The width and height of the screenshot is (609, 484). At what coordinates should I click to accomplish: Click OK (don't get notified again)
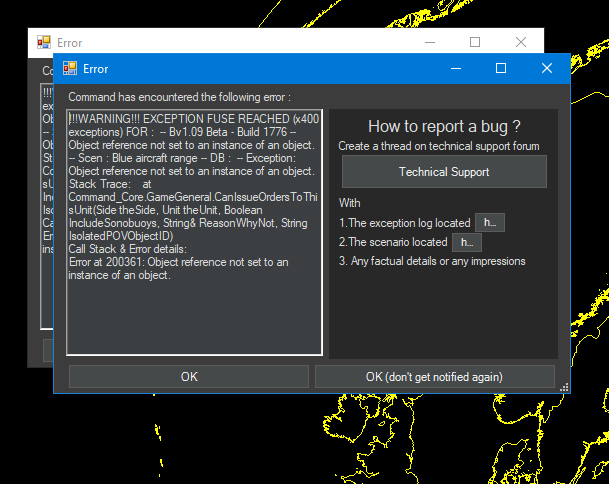click(x=435, y=376)
